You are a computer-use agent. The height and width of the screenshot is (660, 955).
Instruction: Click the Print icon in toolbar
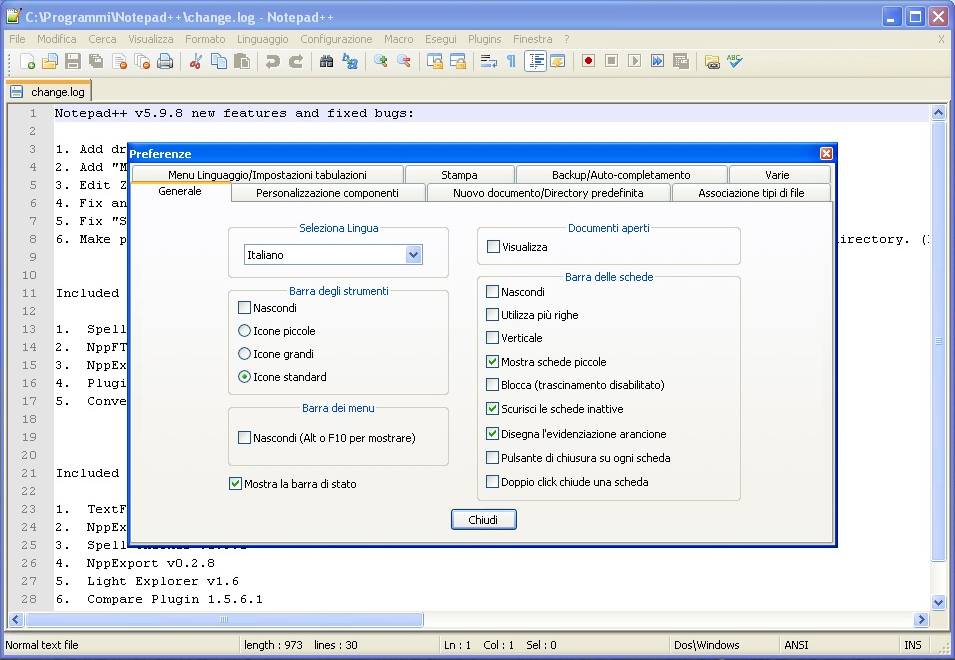coord(165,62)
